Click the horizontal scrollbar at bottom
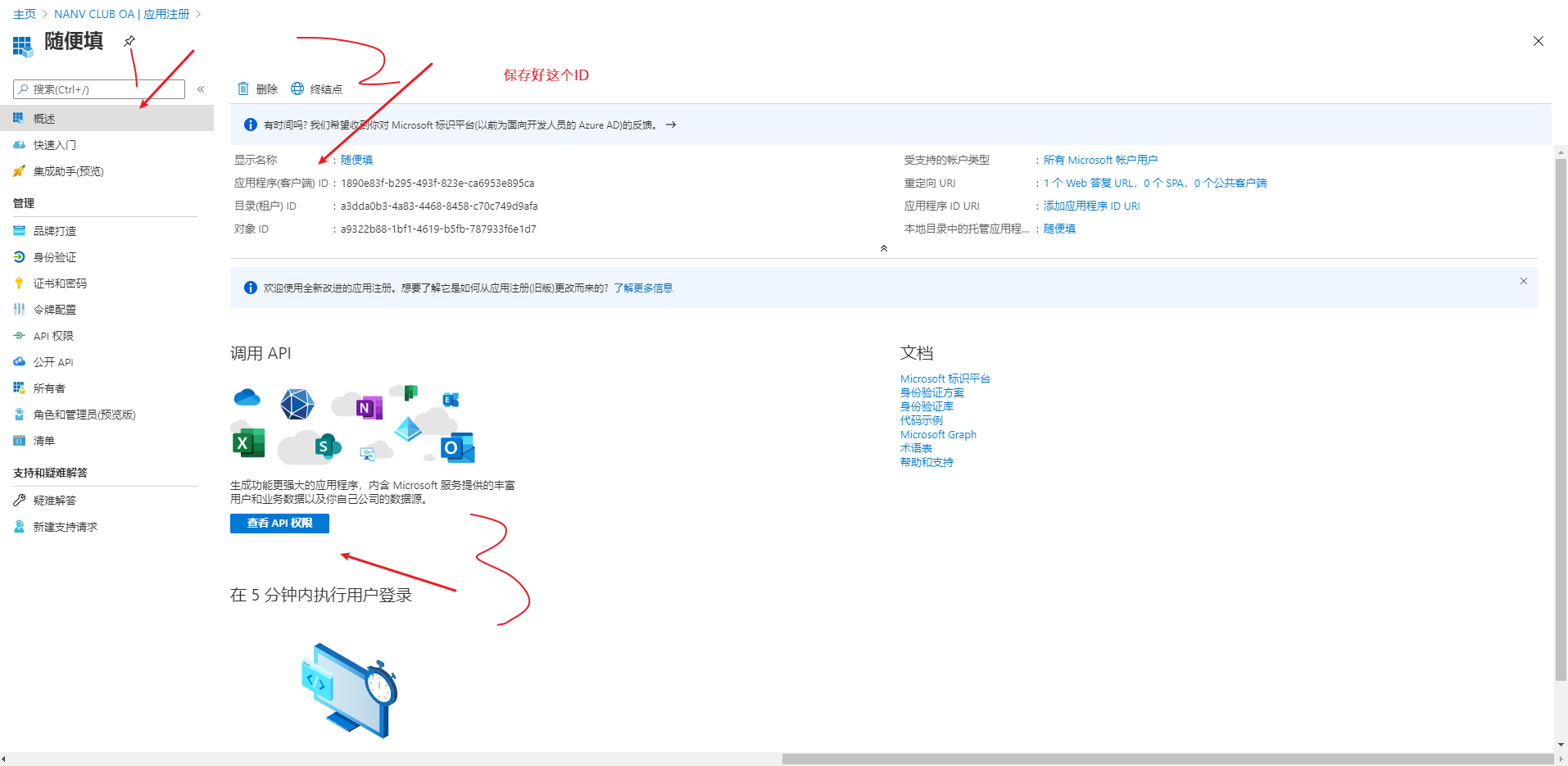Viewport: 1568px width, 766px height. tap(1167, 759)
